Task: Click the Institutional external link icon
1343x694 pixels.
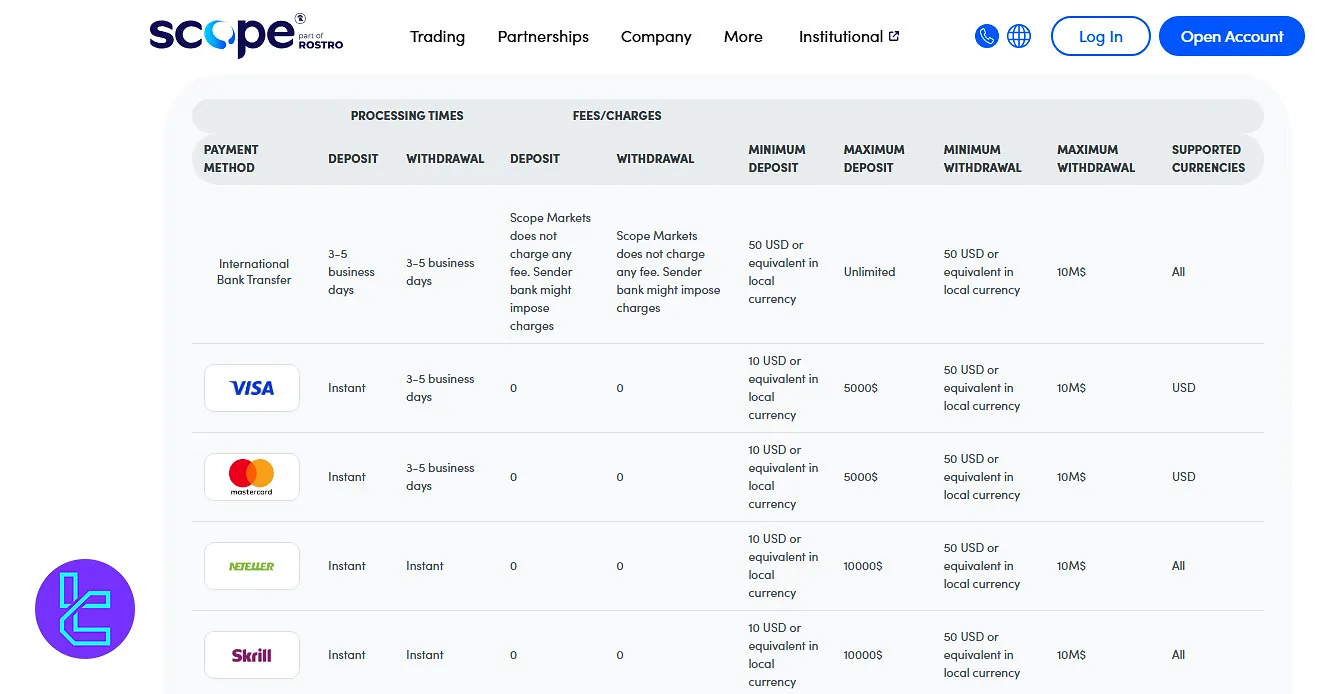Action: (x=894, y=36)
